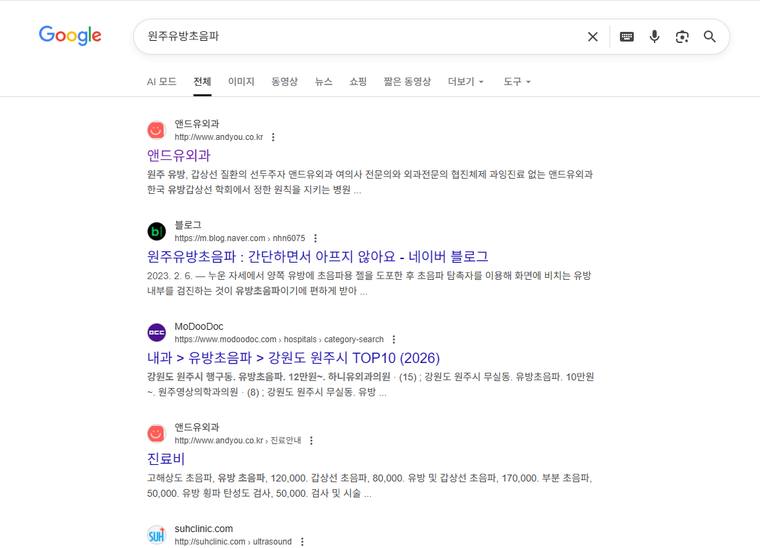Open Google Lens image search
The height and width of the screenshot is (548, 760).
point(682,36)
